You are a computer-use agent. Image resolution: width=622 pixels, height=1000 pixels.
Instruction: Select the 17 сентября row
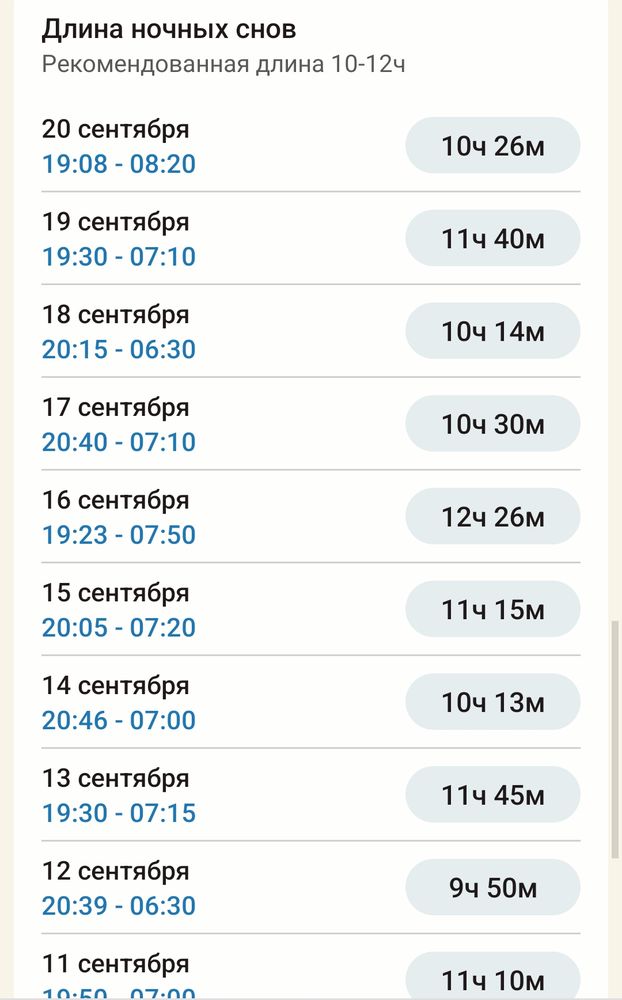point(115,407)
